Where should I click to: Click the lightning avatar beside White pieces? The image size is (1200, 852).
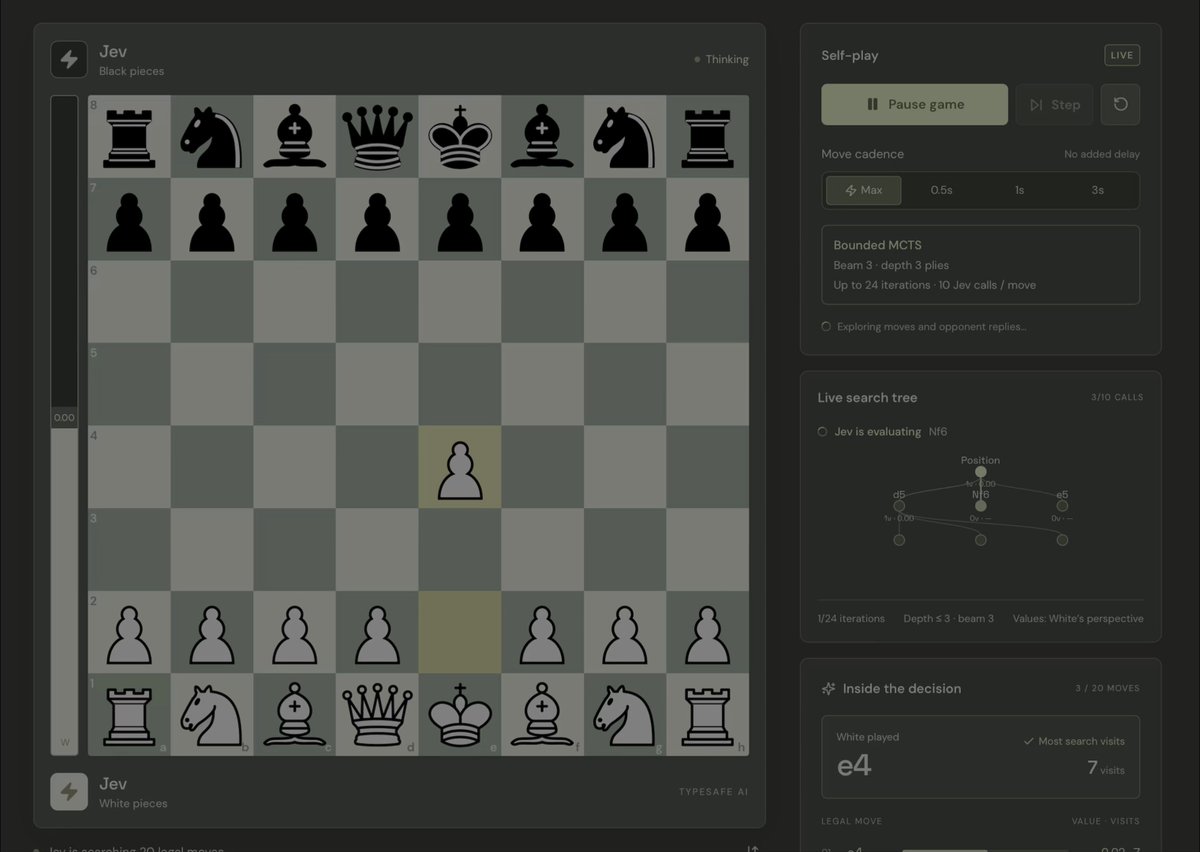(69, 791)
